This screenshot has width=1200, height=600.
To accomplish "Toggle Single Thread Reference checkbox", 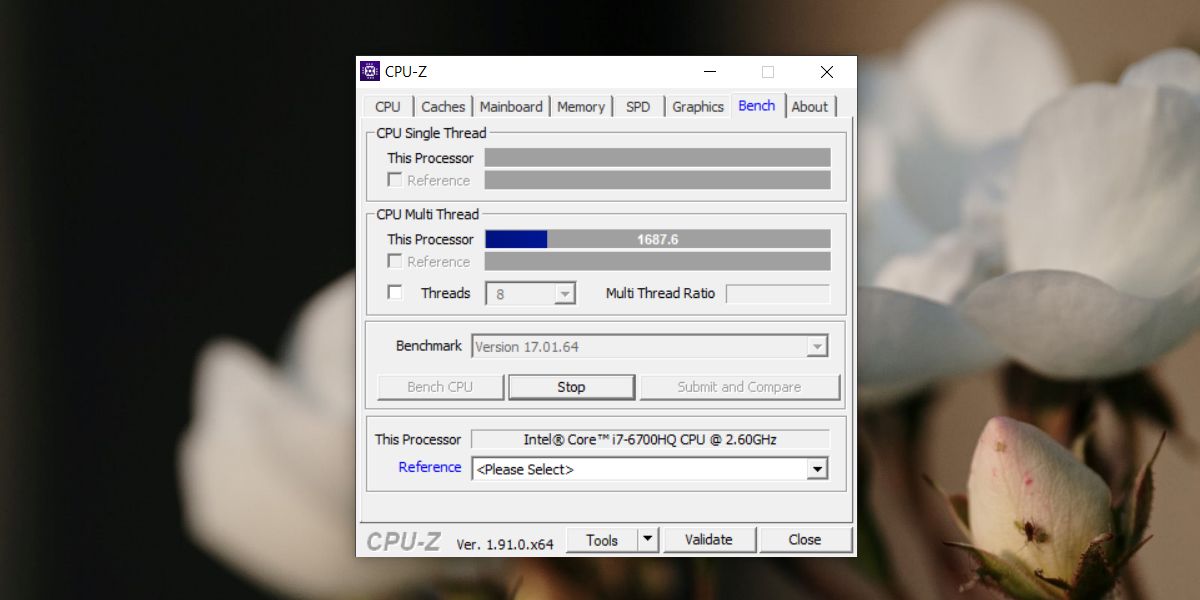I will [395, 180].
